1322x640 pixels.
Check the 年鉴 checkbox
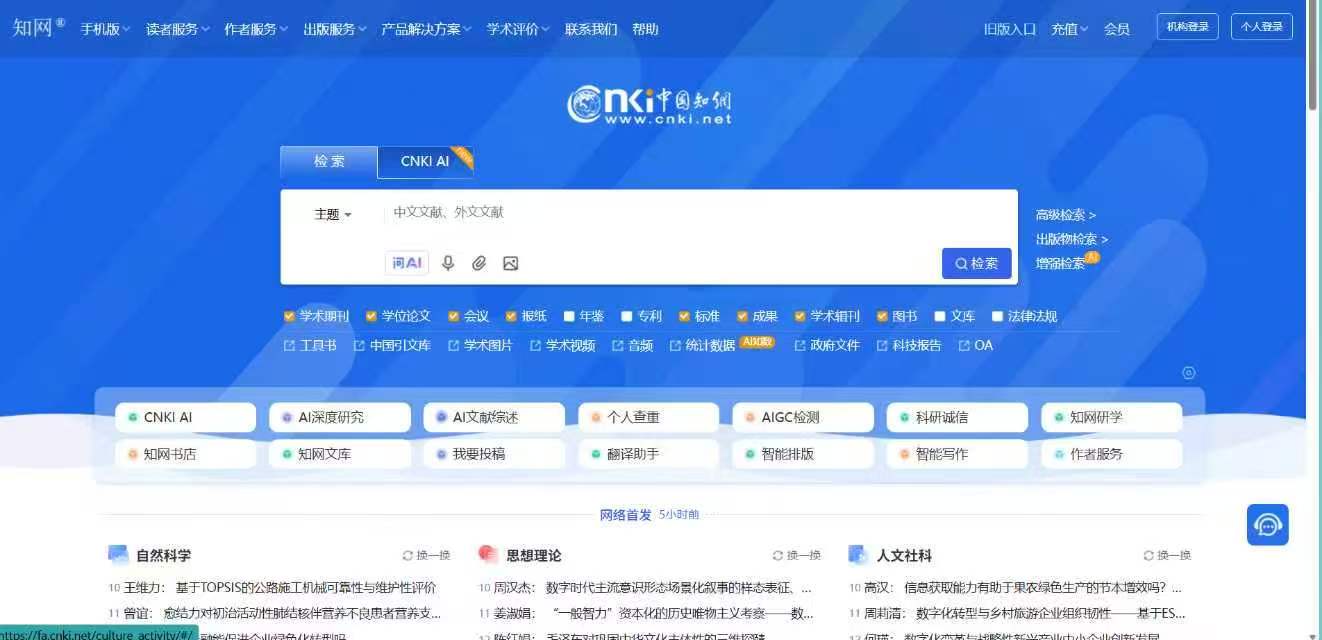[569, 316]
